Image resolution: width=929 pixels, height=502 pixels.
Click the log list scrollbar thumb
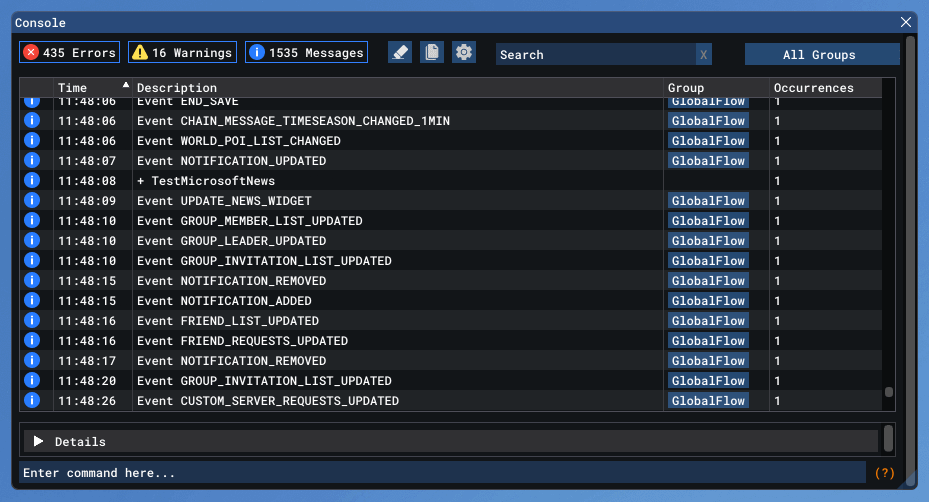tap(889, 392)
